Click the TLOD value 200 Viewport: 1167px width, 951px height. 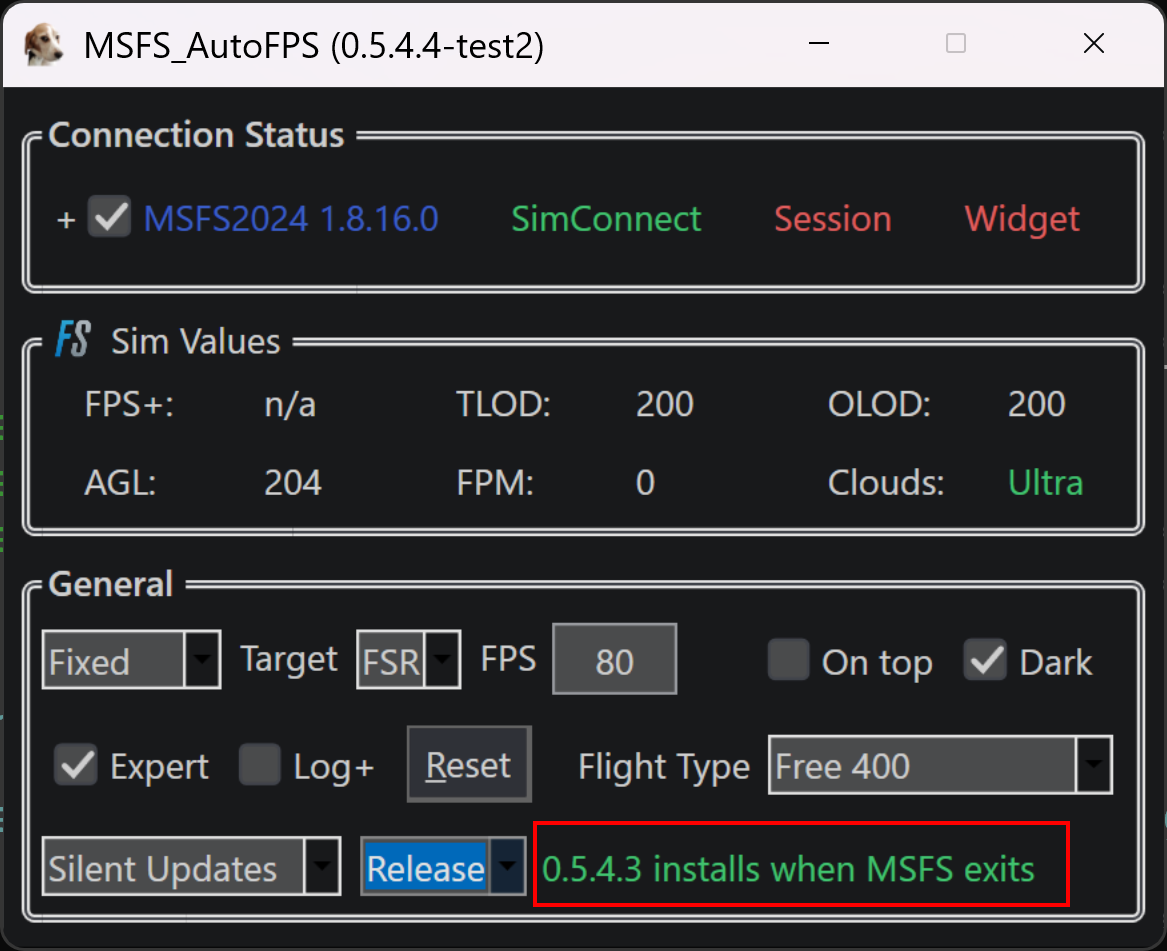(665, 404)
